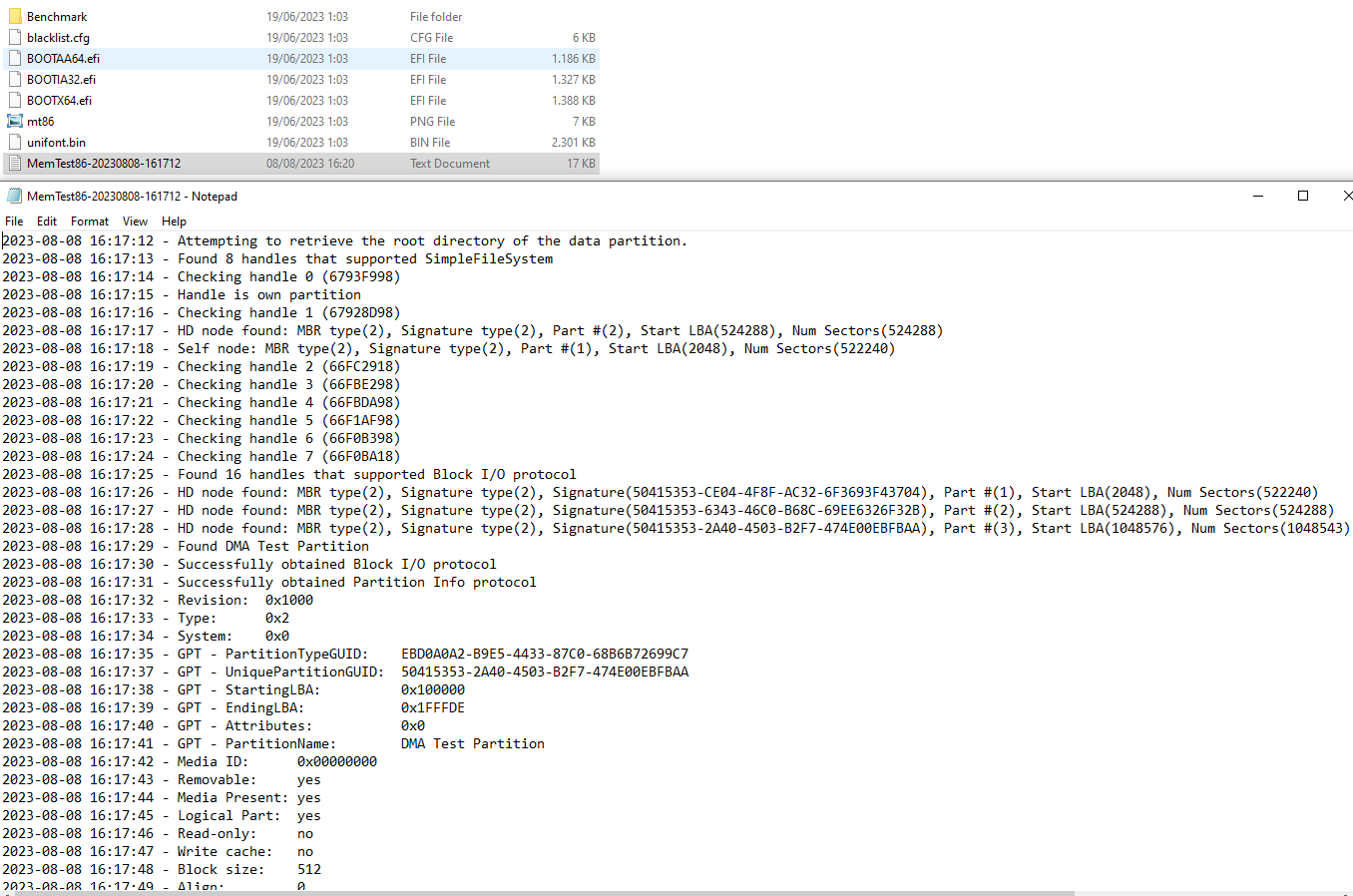Viewport: 1353px width, 896px height.
Task: Click the PartitionName 'DMA Test Partition' value
Action: click(x=473, y=743)
